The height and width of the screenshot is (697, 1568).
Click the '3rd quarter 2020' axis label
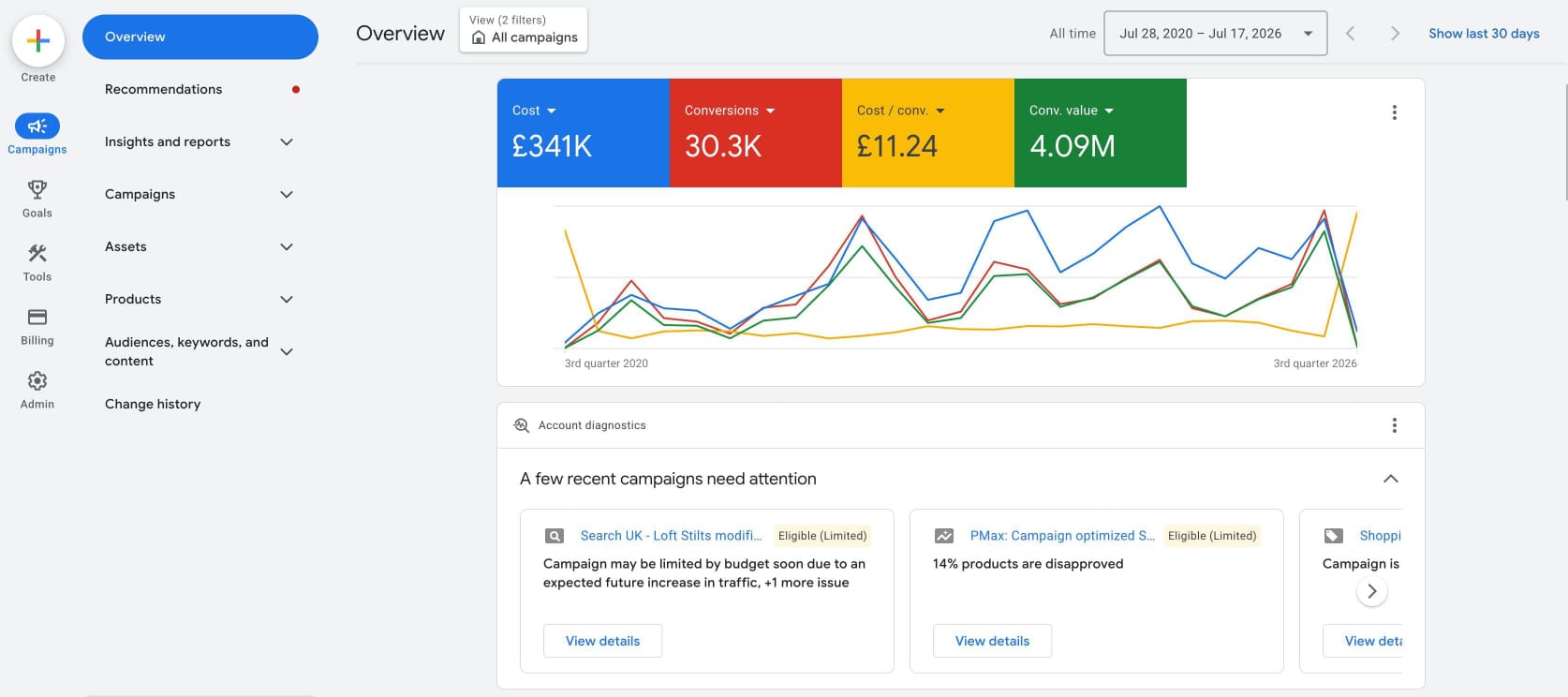606,363
